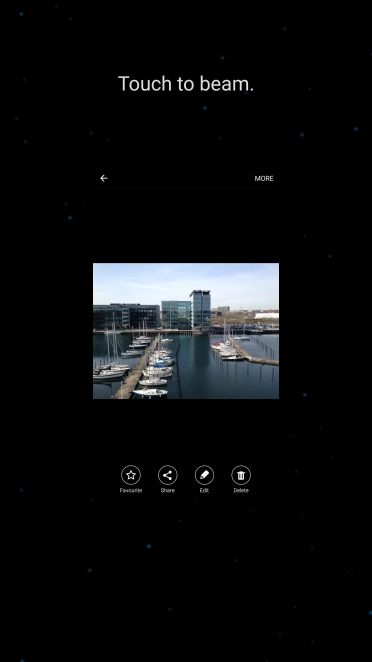
Task: Tap the 'Touch to beam.' heading
Action: click(186, 84)
